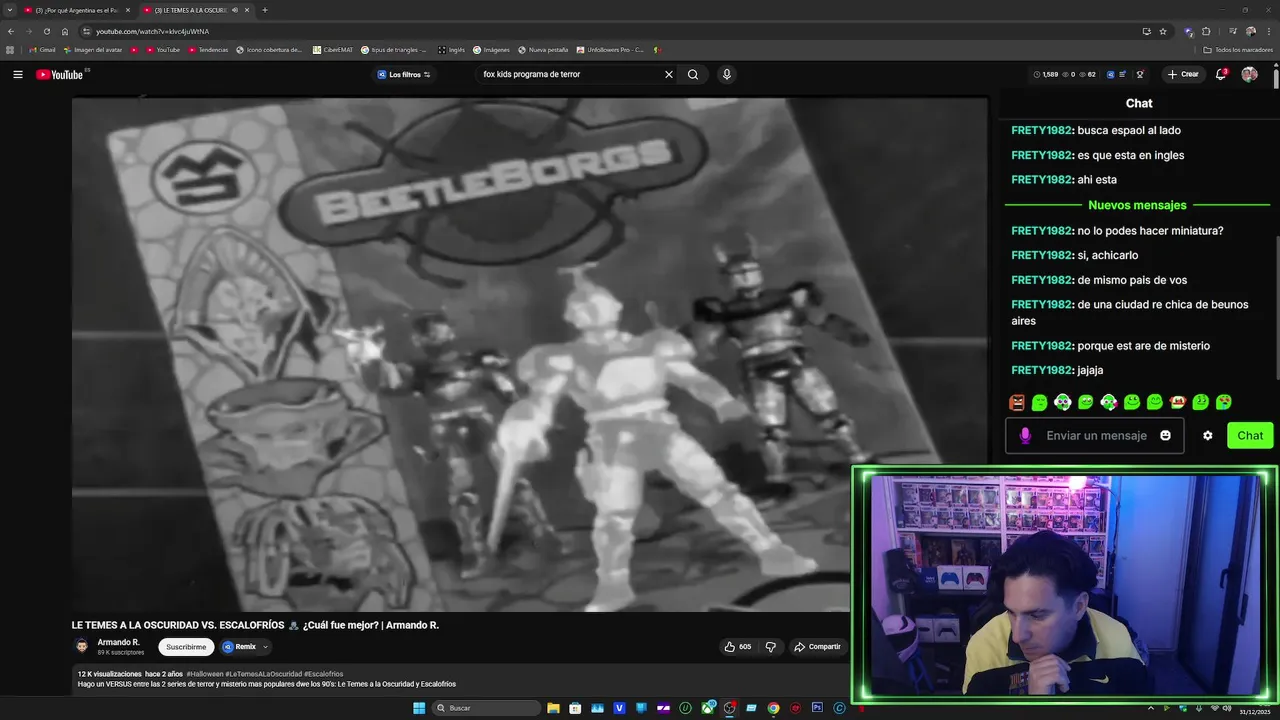Open the Inglés bookmark
Screen dimensions: 1280x720
coord(451,50)
